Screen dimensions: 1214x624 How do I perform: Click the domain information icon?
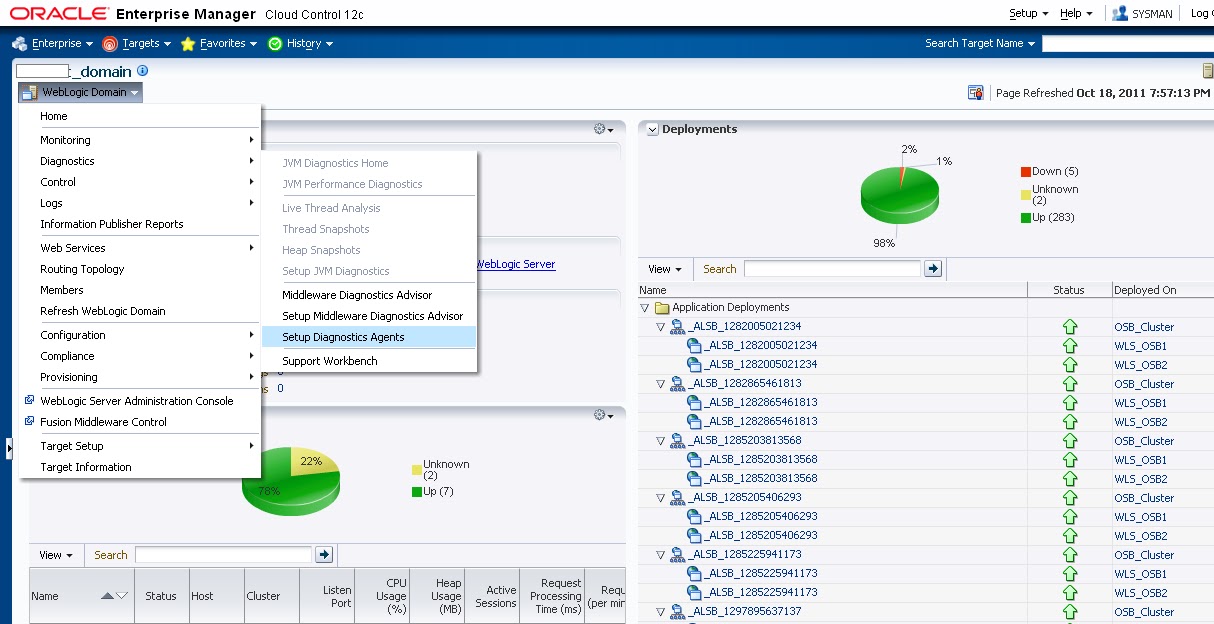142,71
